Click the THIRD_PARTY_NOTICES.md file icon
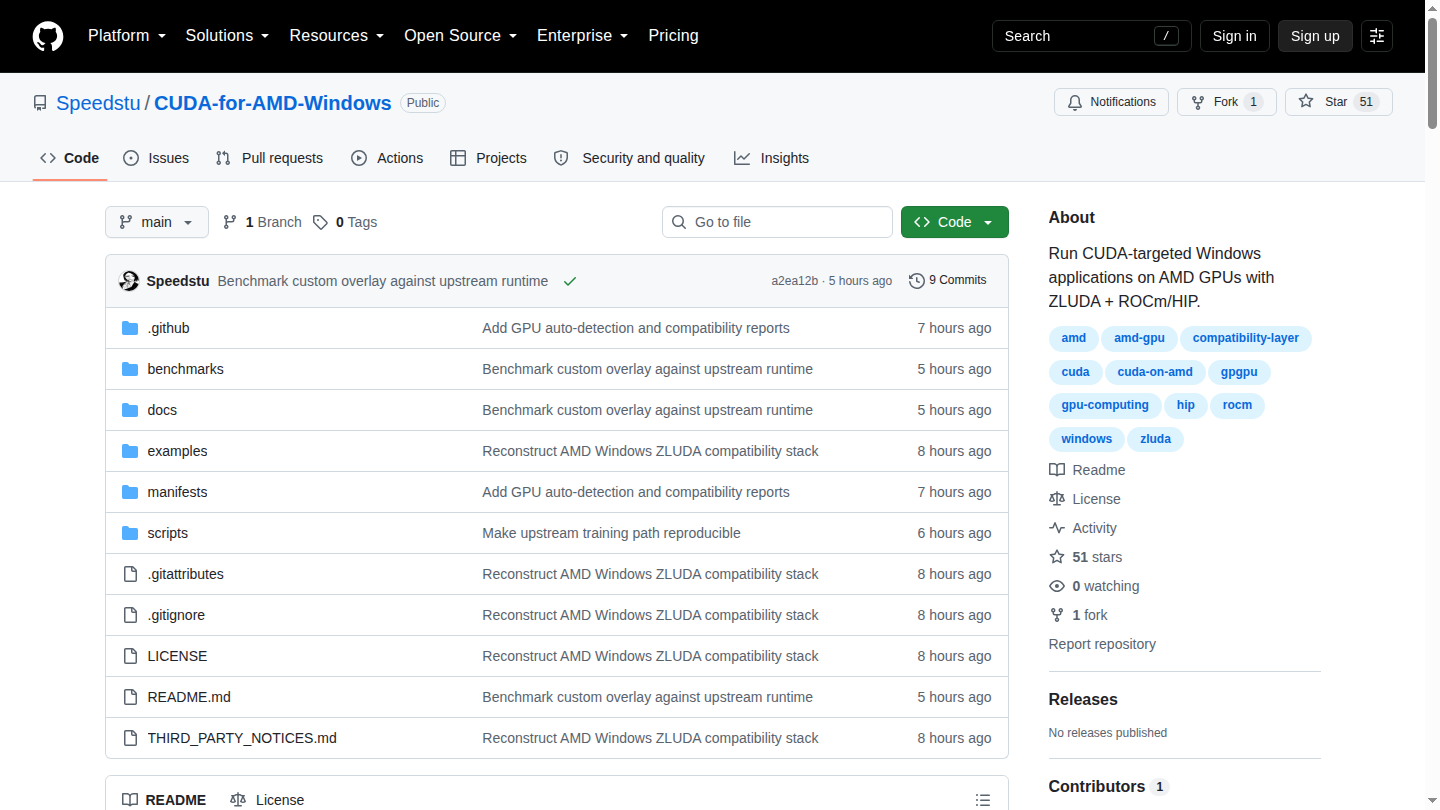This screenshot has height=810, width=1440. 130,738
